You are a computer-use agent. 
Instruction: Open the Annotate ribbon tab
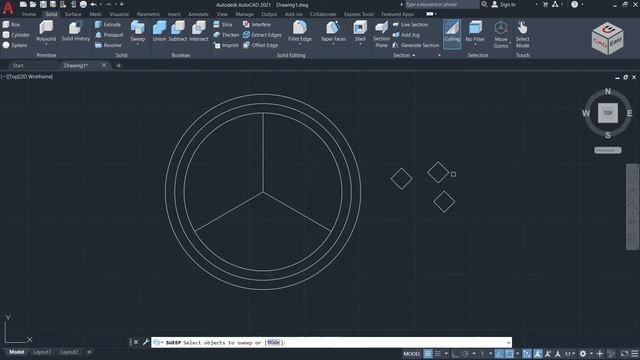[198, 14]
